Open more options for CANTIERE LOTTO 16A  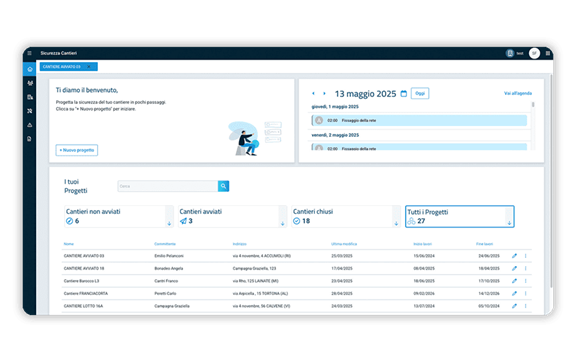pos(526,306)
